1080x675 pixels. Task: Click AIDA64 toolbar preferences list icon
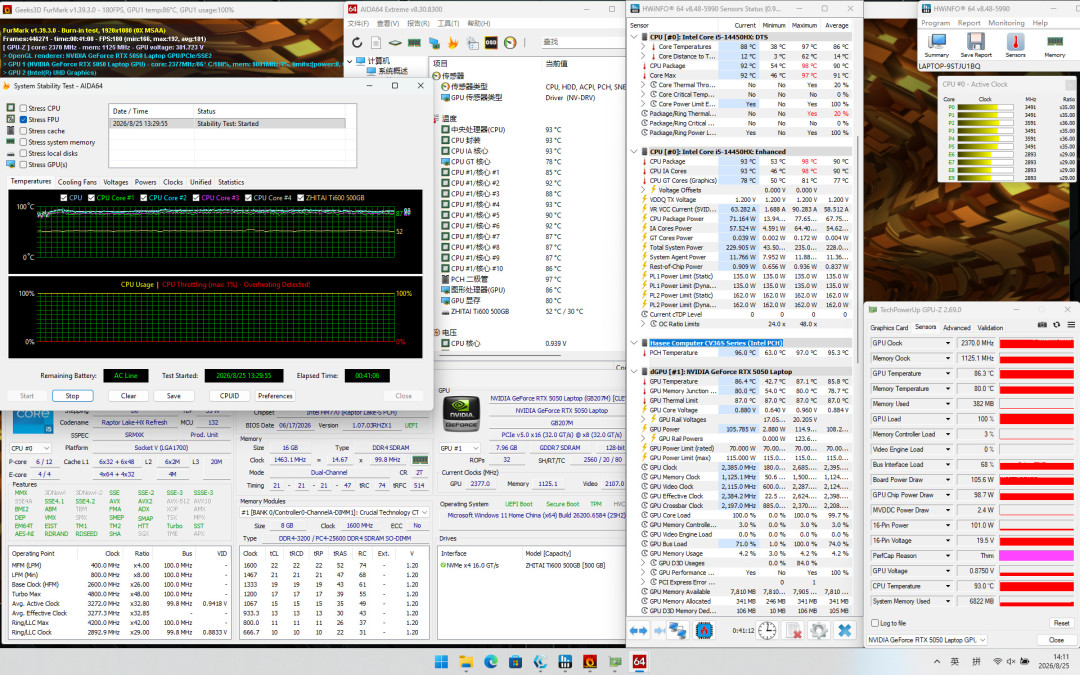click(472, 43)
